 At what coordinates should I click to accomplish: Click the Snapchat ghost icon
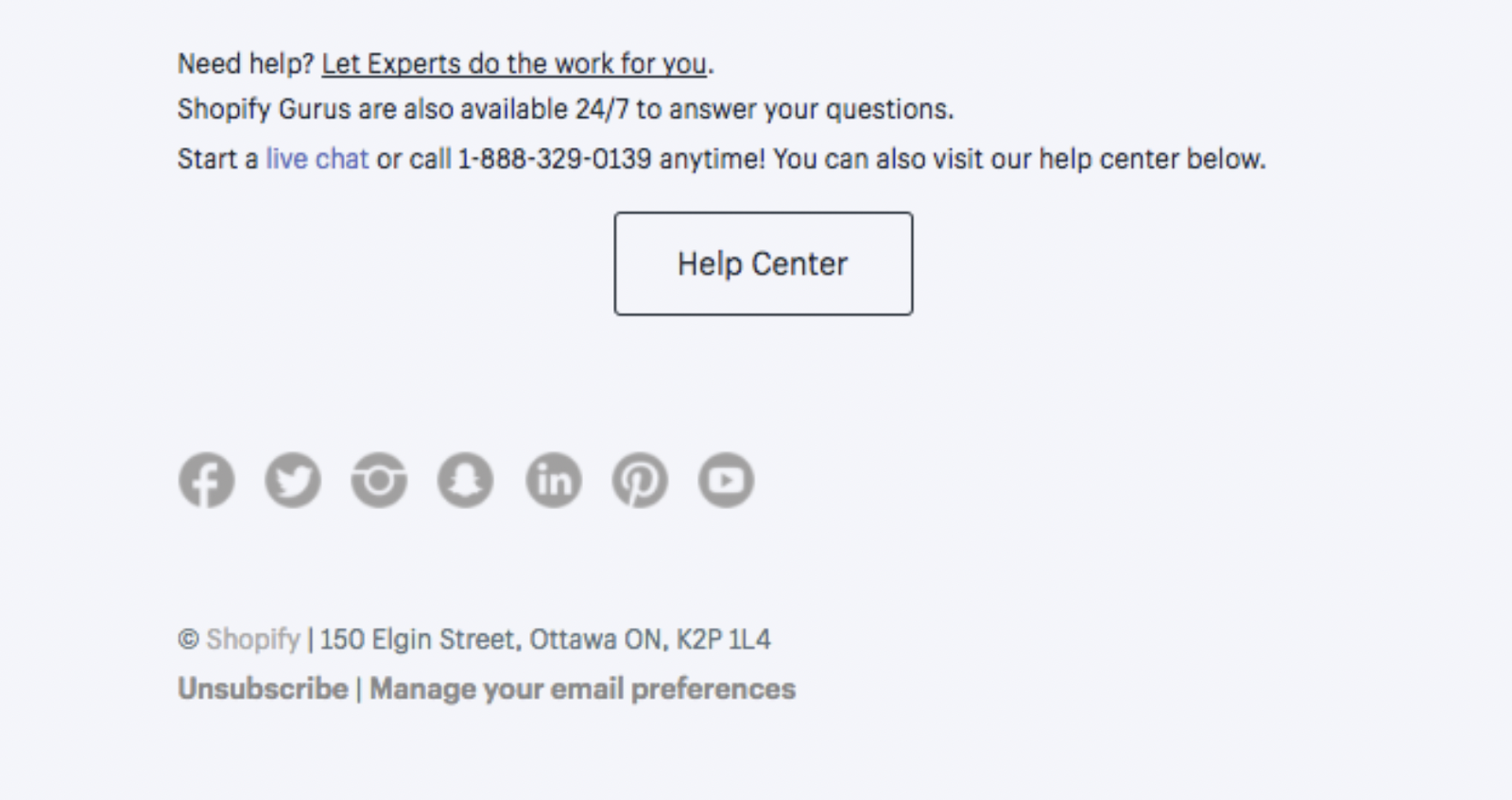pos(465,480)
